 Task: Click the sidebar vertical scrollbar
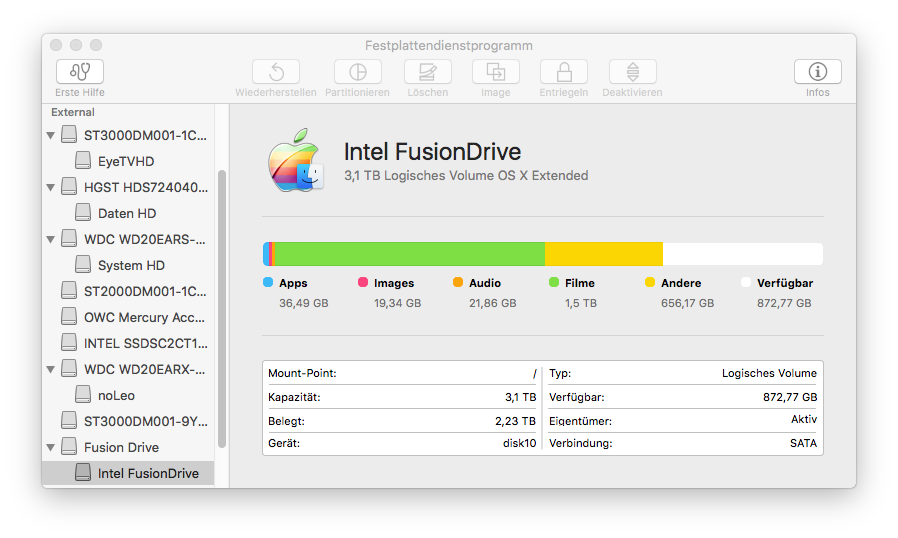[222, 309]
